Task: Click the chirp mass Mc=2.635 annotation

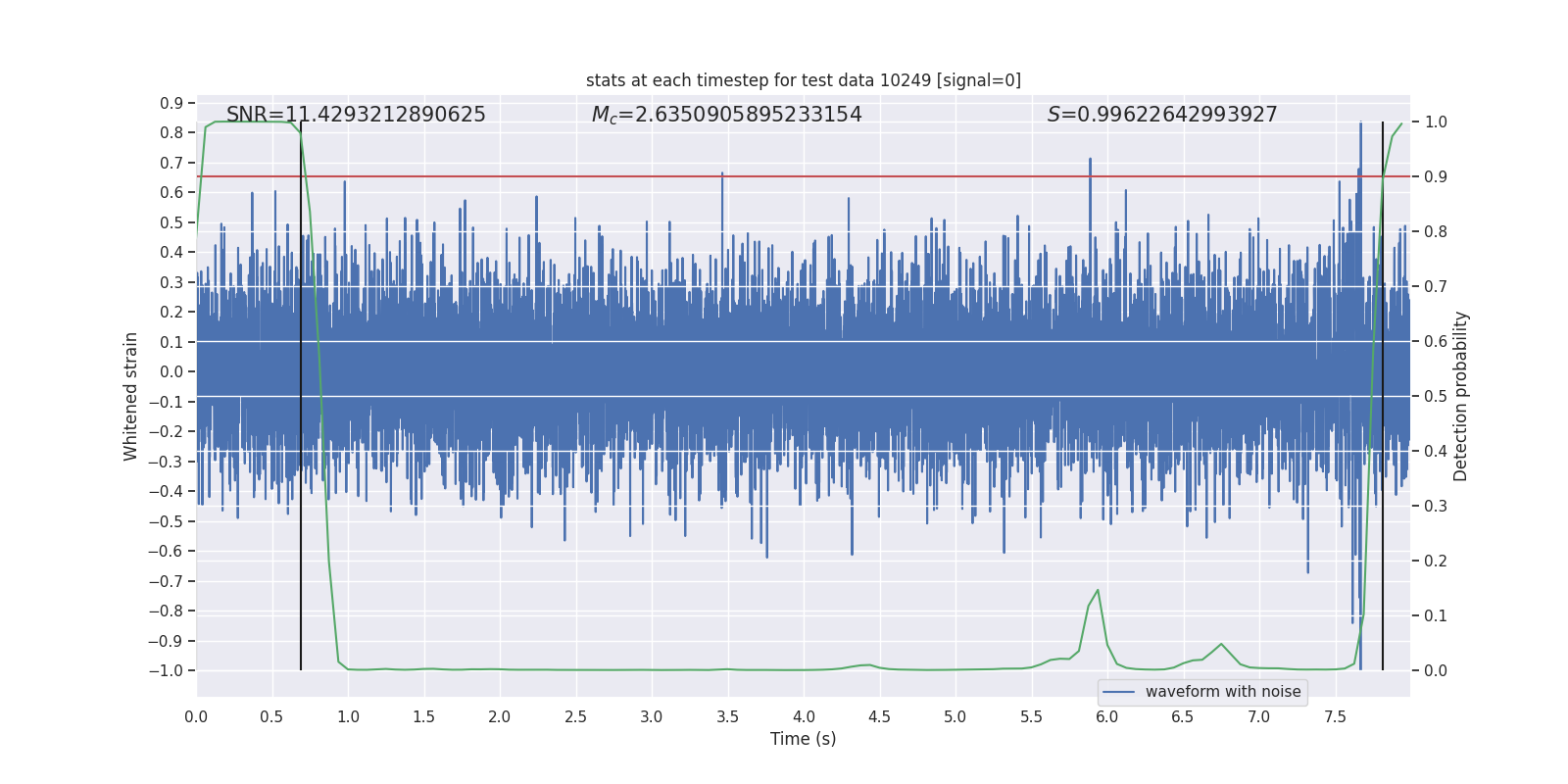Action: 726,115
